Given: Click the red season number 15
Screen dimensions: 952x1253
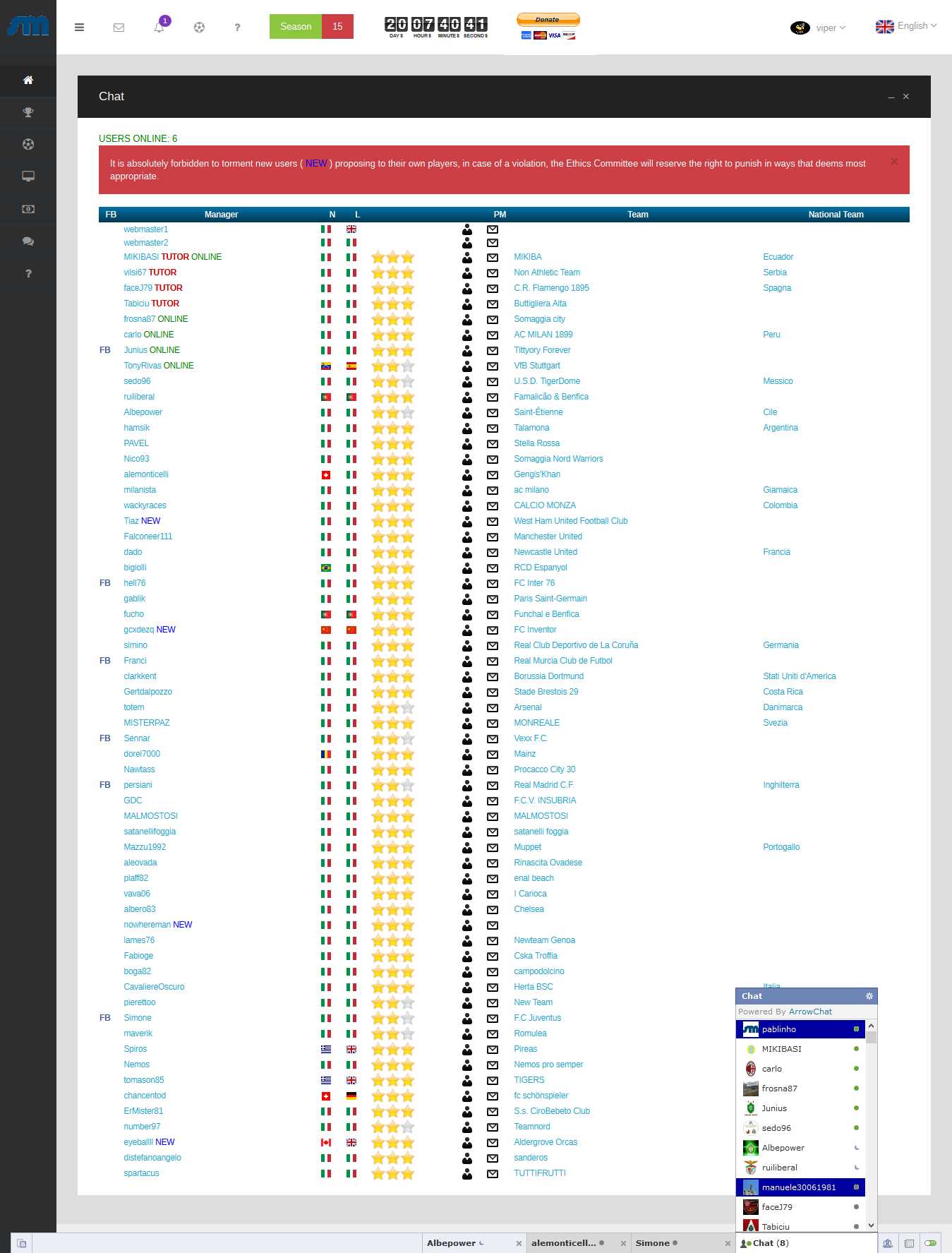Looking at the screenshot, I should pyautogui.click(x=337, y=27).
